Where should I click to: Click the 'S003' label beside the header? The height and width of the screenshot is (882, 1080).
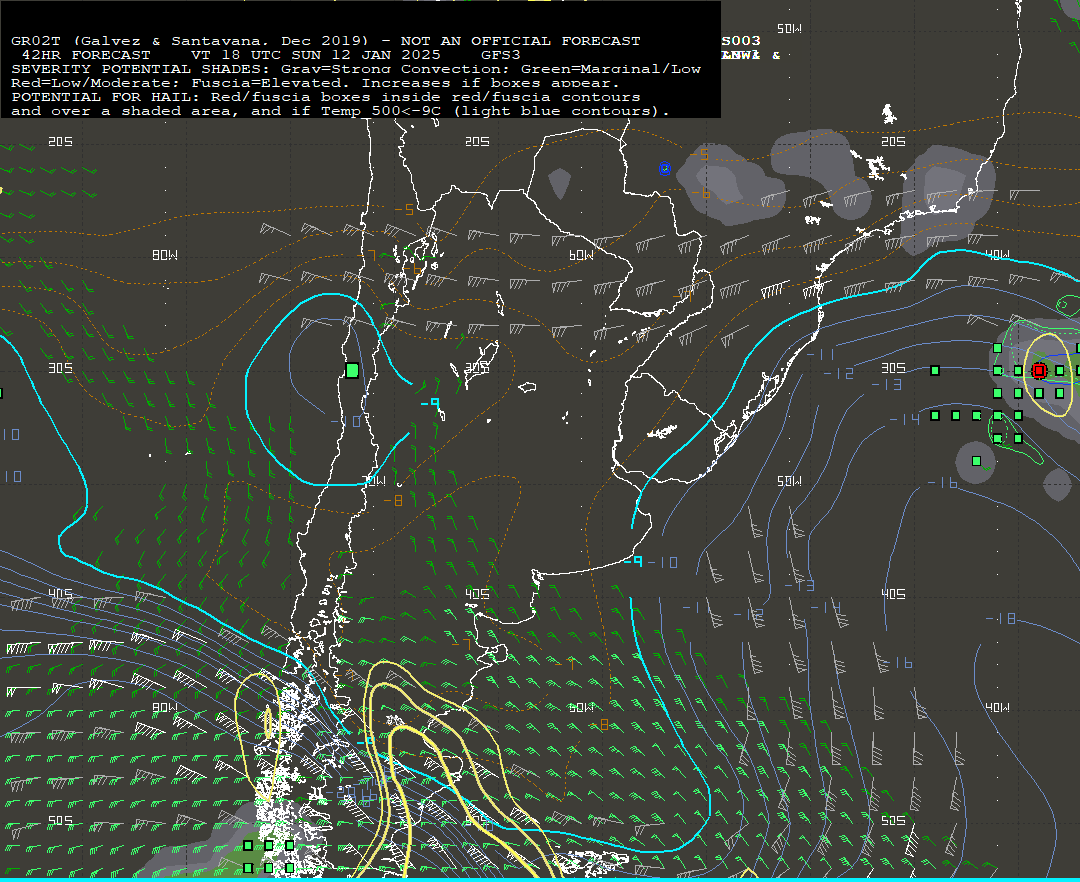[x=741, y=41]
